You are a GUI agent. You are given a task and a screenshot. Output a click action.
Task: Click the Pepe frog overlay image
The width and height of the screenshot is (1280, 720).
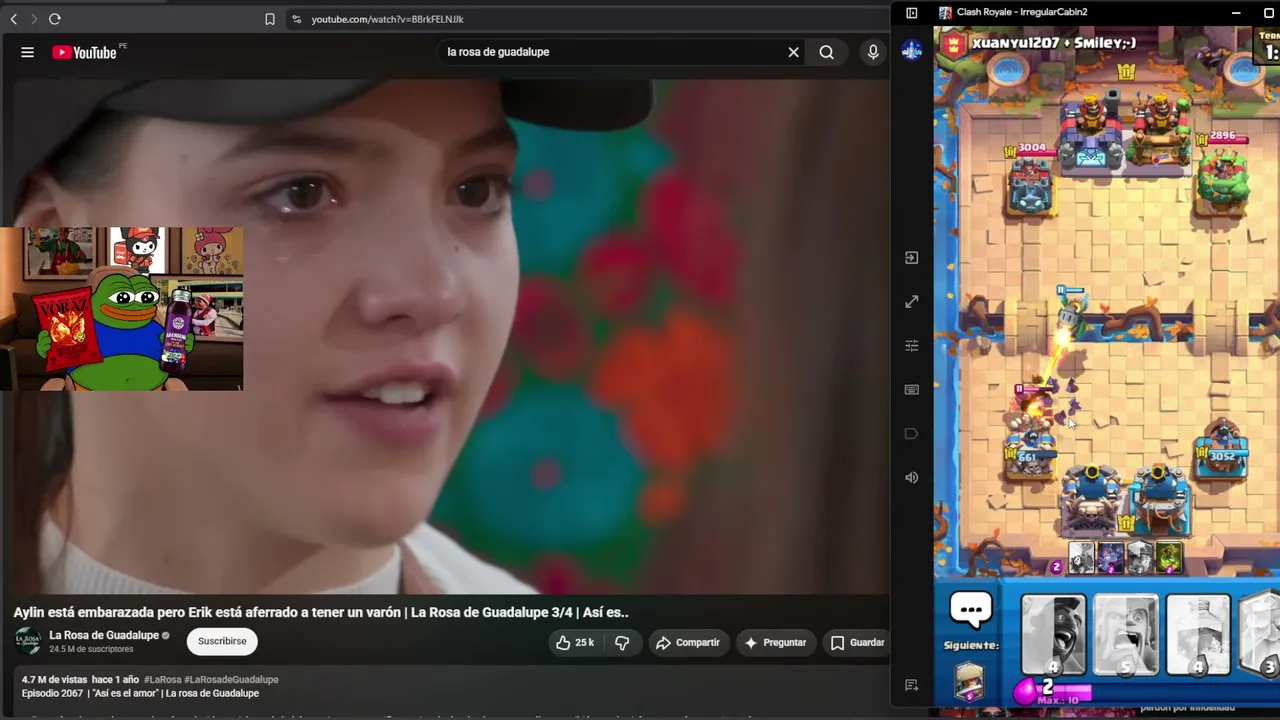point(121,309)
